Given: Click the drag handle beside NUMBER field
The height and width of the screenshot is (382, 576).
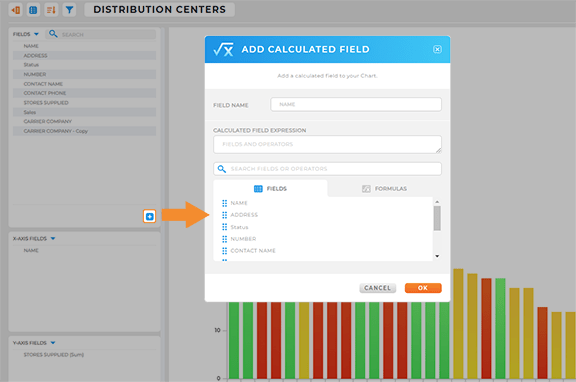Looking at the screenshot, I should (224, 239).
